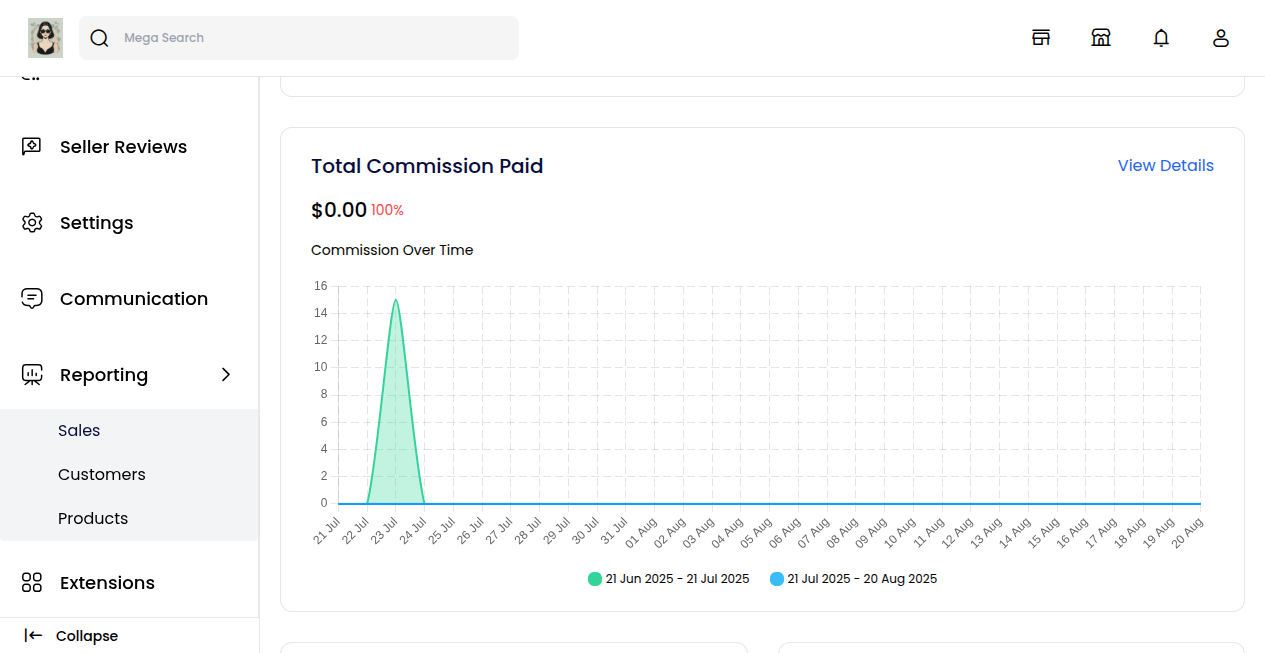Open the notifications bell icon
The height and width of the screenshot is (653, 1265).
click(x=1161, y=37)
